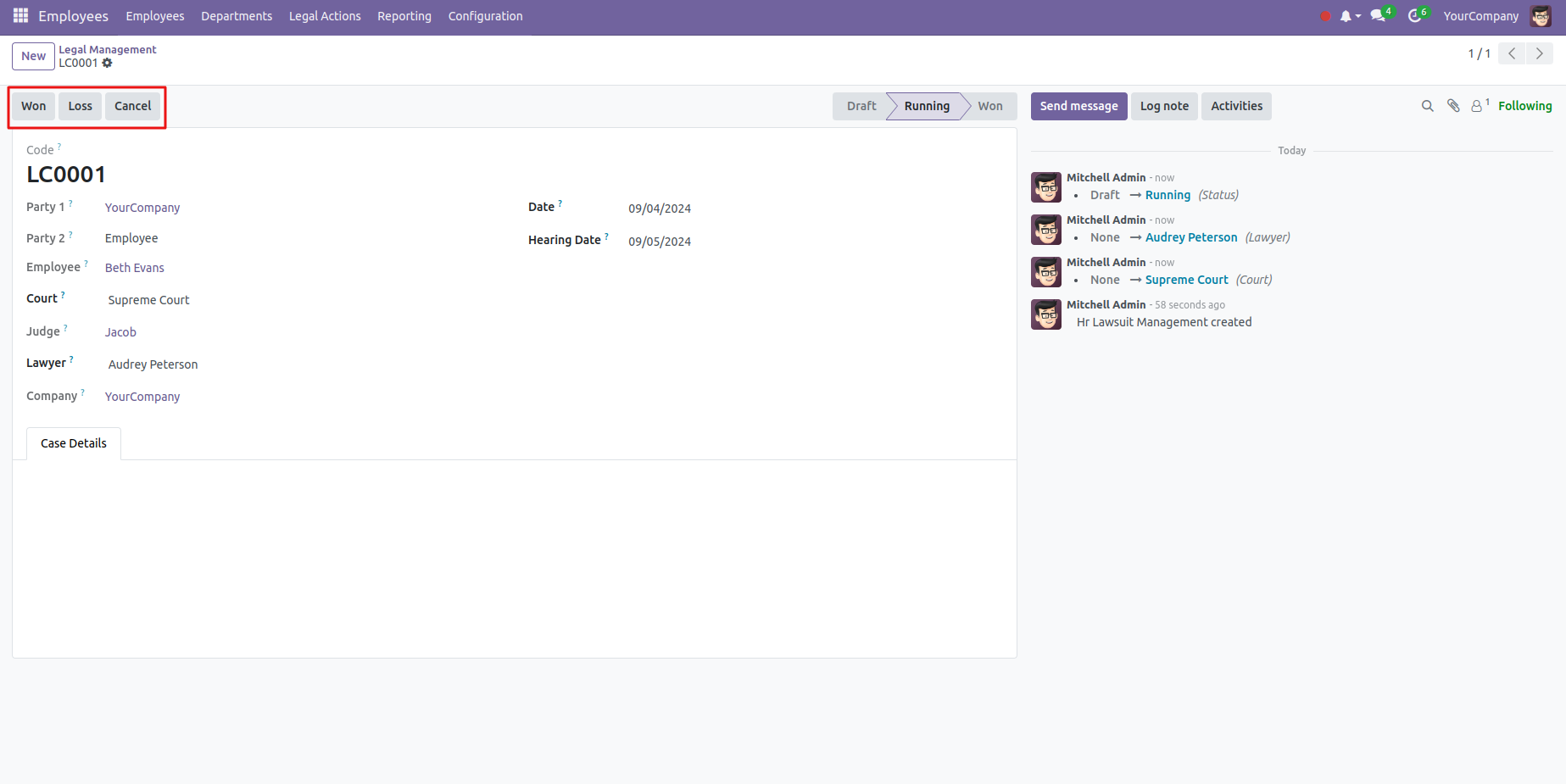The width and height of the screenshot is (1566, 784).
Task: Go to previous record arrow
Action: click(x=1512, y=53)
